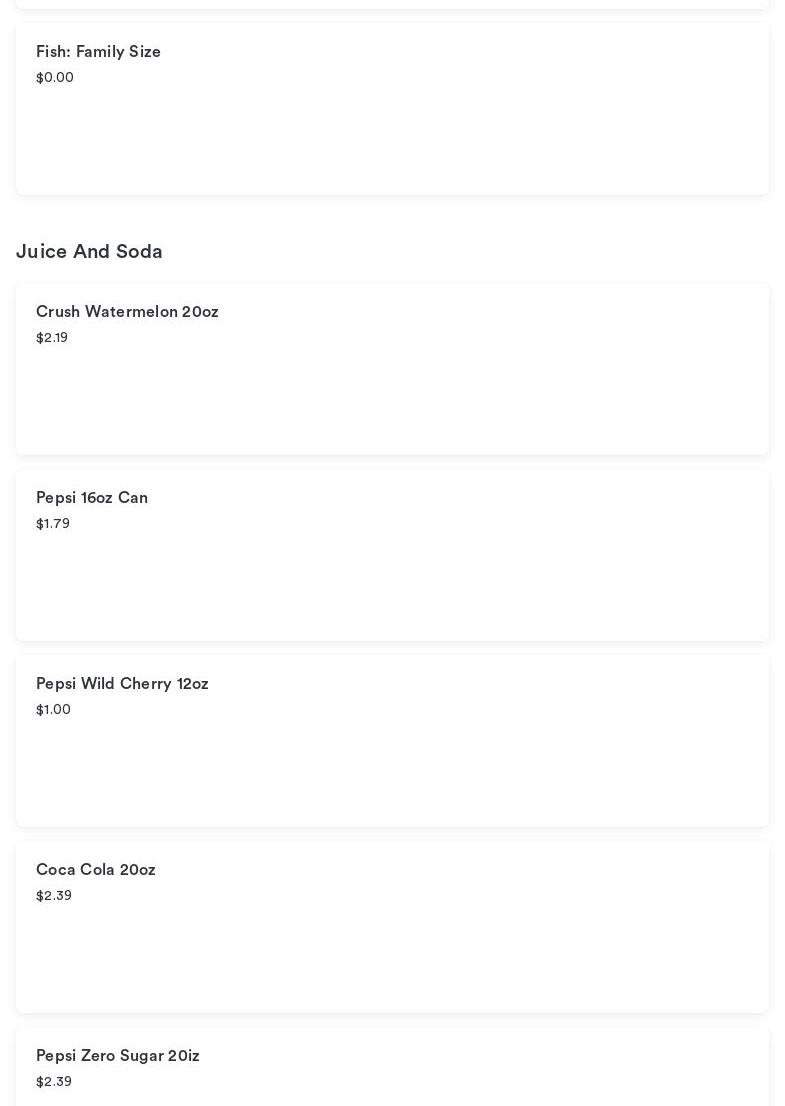Click the partially visible card above Fish: Family Size
The height and width of the screenshot is (1106, 785).
392,4
